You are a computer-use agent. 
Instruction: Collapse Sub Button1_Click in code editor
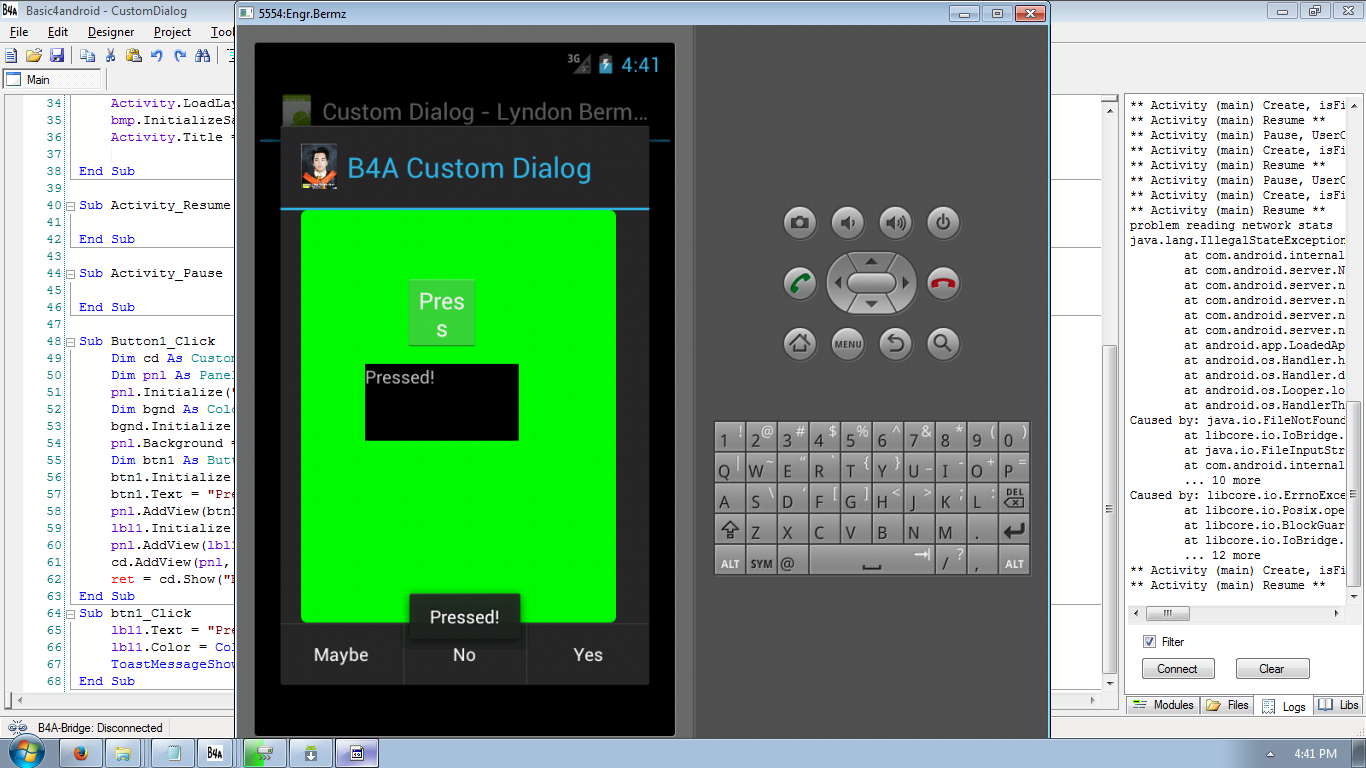coord(70,341)
